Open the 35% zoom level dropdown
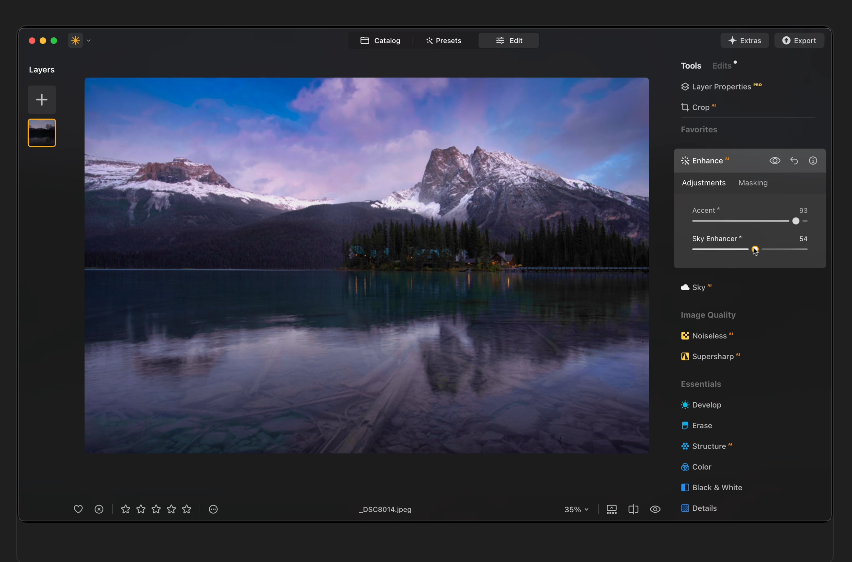The image size is (852, 562). point(576,509)
